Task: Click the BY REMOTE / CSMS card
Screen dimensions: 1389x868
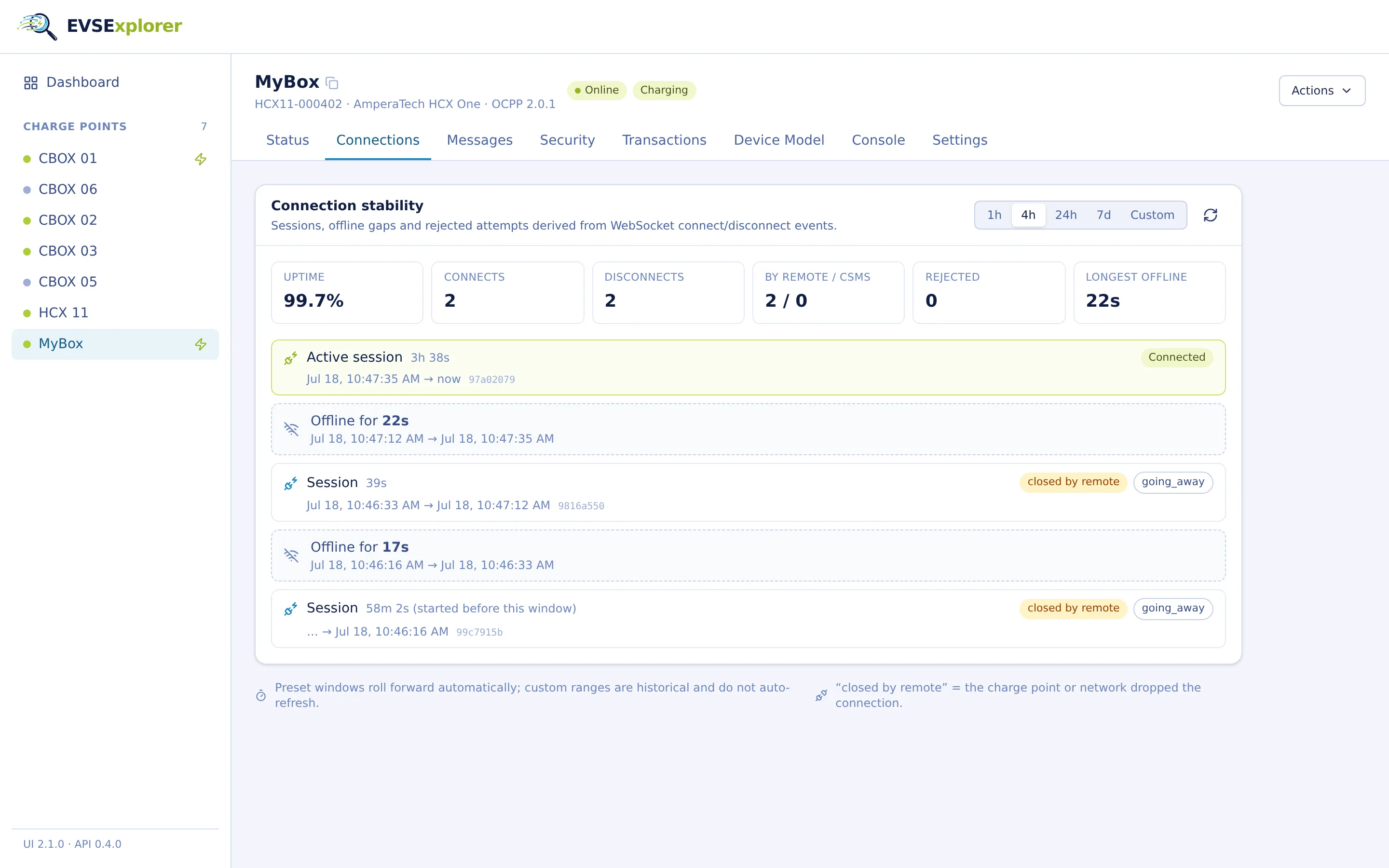Action: (x=828, y=293)
